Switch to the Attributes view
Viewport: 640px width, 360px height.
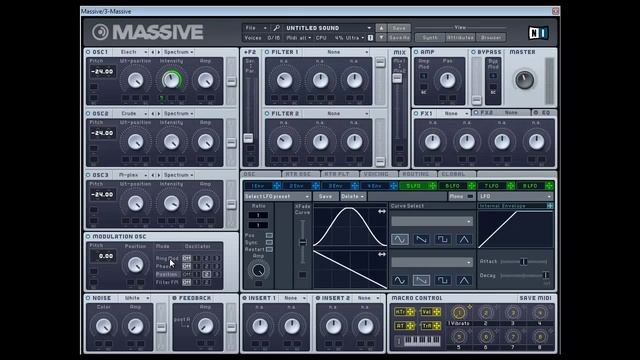coord(460,37)
